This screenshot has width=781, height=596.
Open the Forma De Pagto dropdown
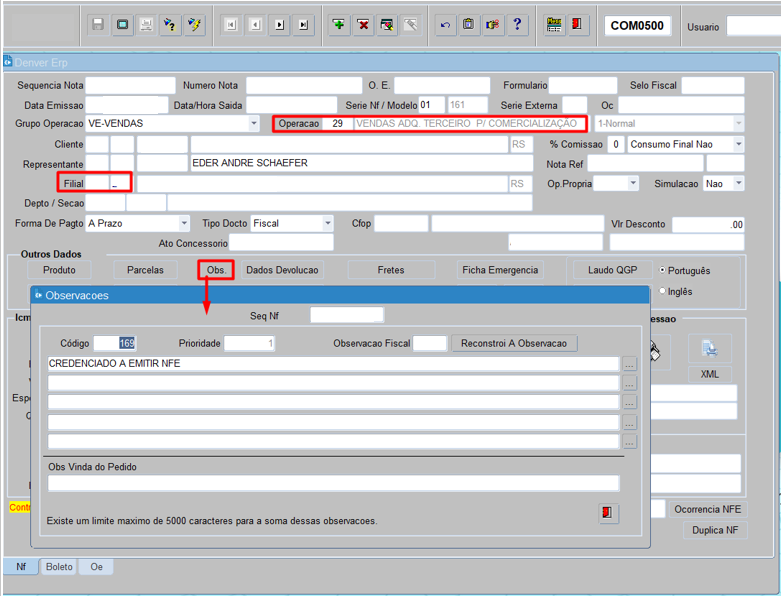184,223
